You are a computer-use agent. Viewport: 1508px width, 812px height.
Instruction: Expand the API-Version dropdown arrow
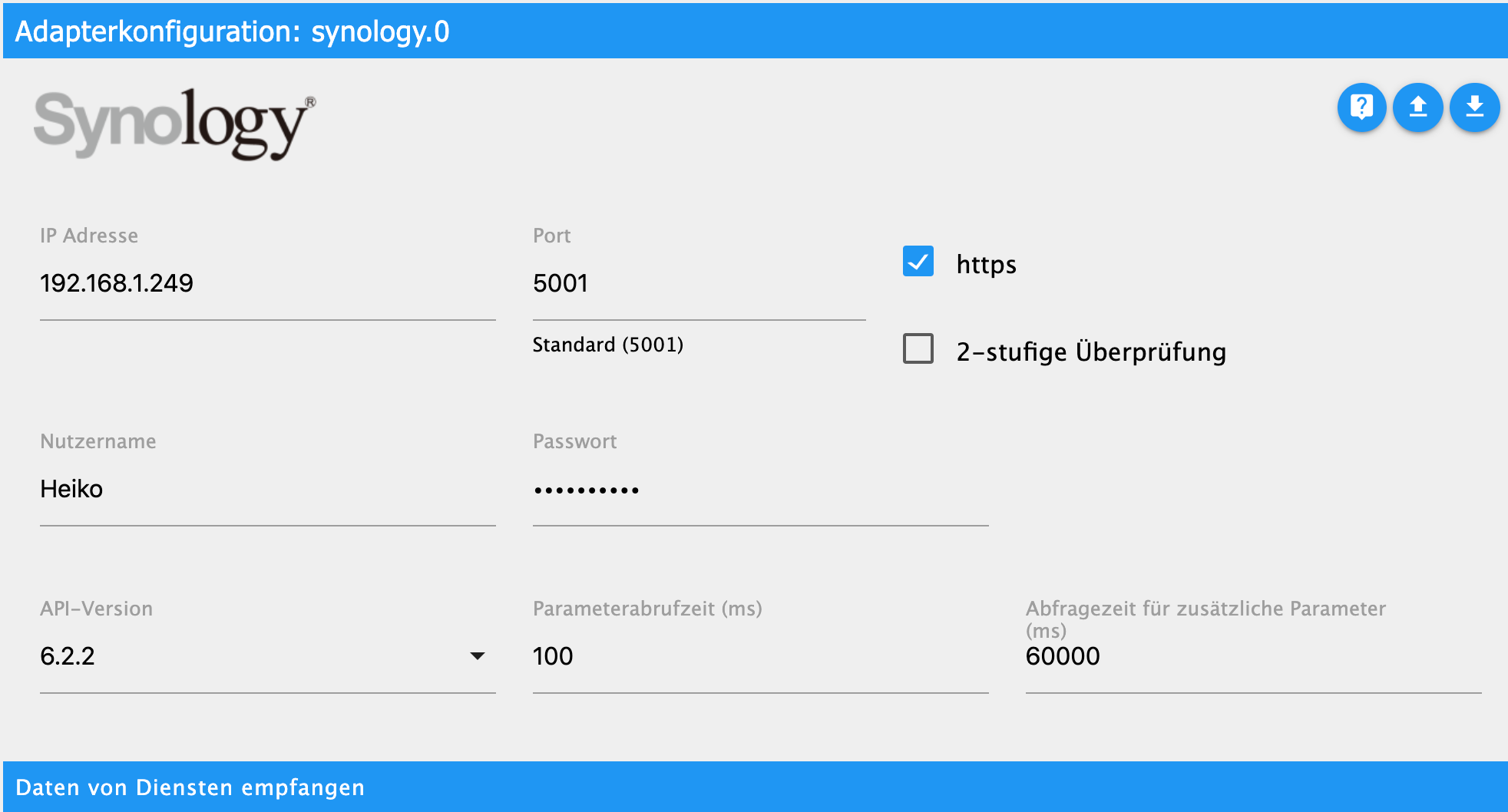(477, 655)
